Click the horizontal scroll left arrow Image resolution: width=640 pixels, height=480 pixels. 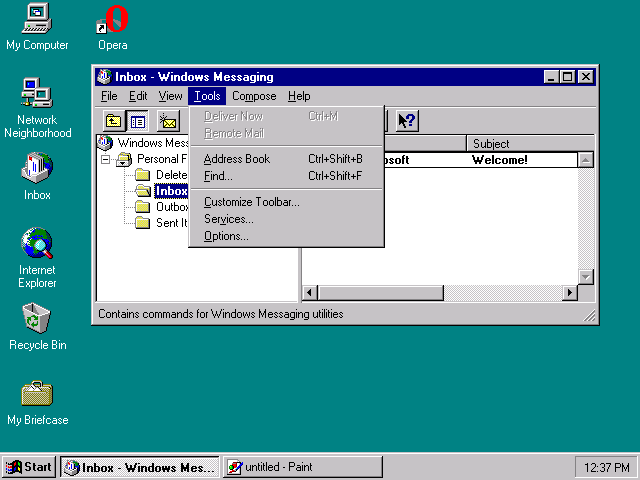tap(309, 293)
